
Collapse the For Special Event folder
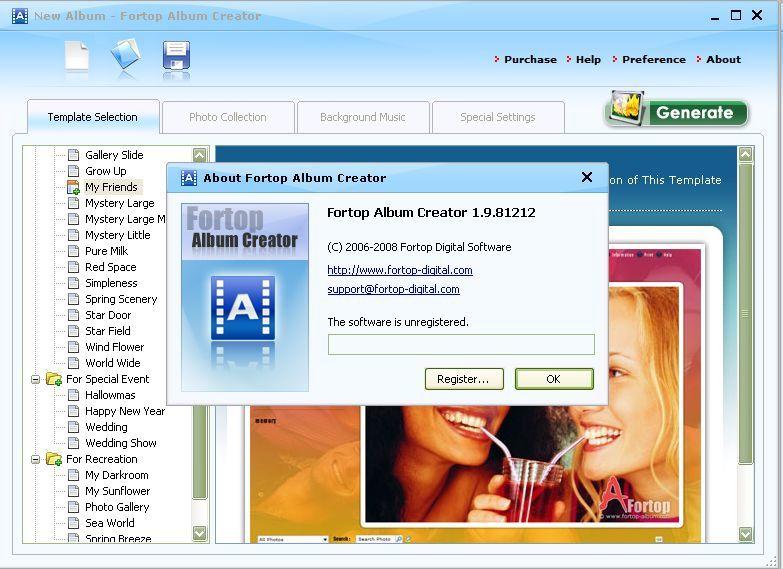pos(35,379)
